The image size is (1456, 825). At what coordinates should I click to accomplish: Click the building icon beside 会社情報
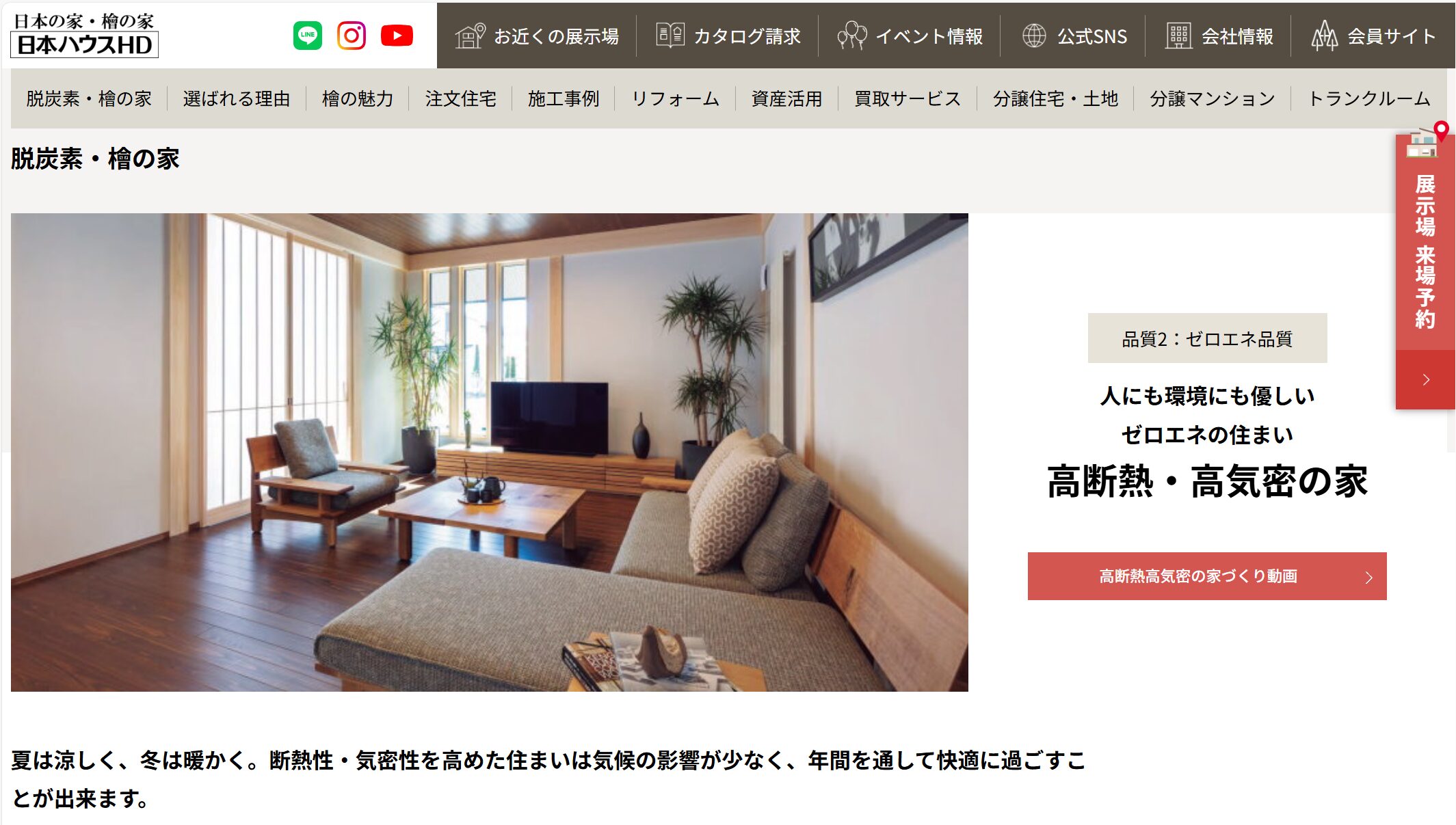(1178, 36)
